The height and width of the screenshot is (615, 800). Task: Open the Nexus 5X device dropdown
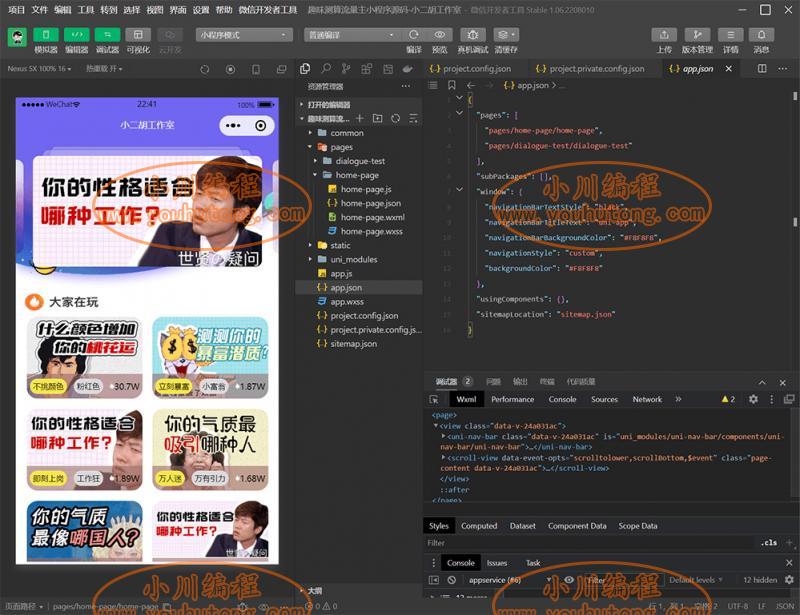[39, 68]
